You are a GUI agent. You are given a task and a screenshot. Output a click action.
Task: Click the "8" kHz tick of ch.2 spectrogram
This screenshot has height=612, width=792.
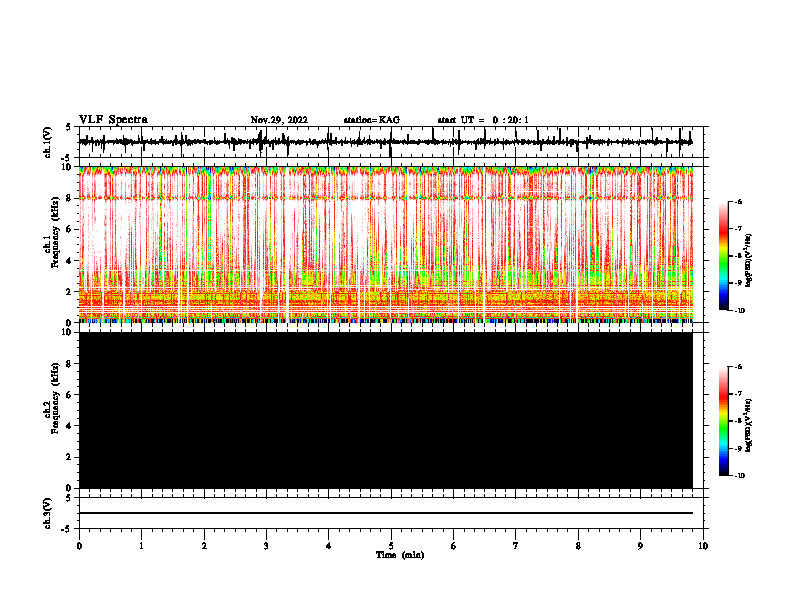(x=70, y=364)
